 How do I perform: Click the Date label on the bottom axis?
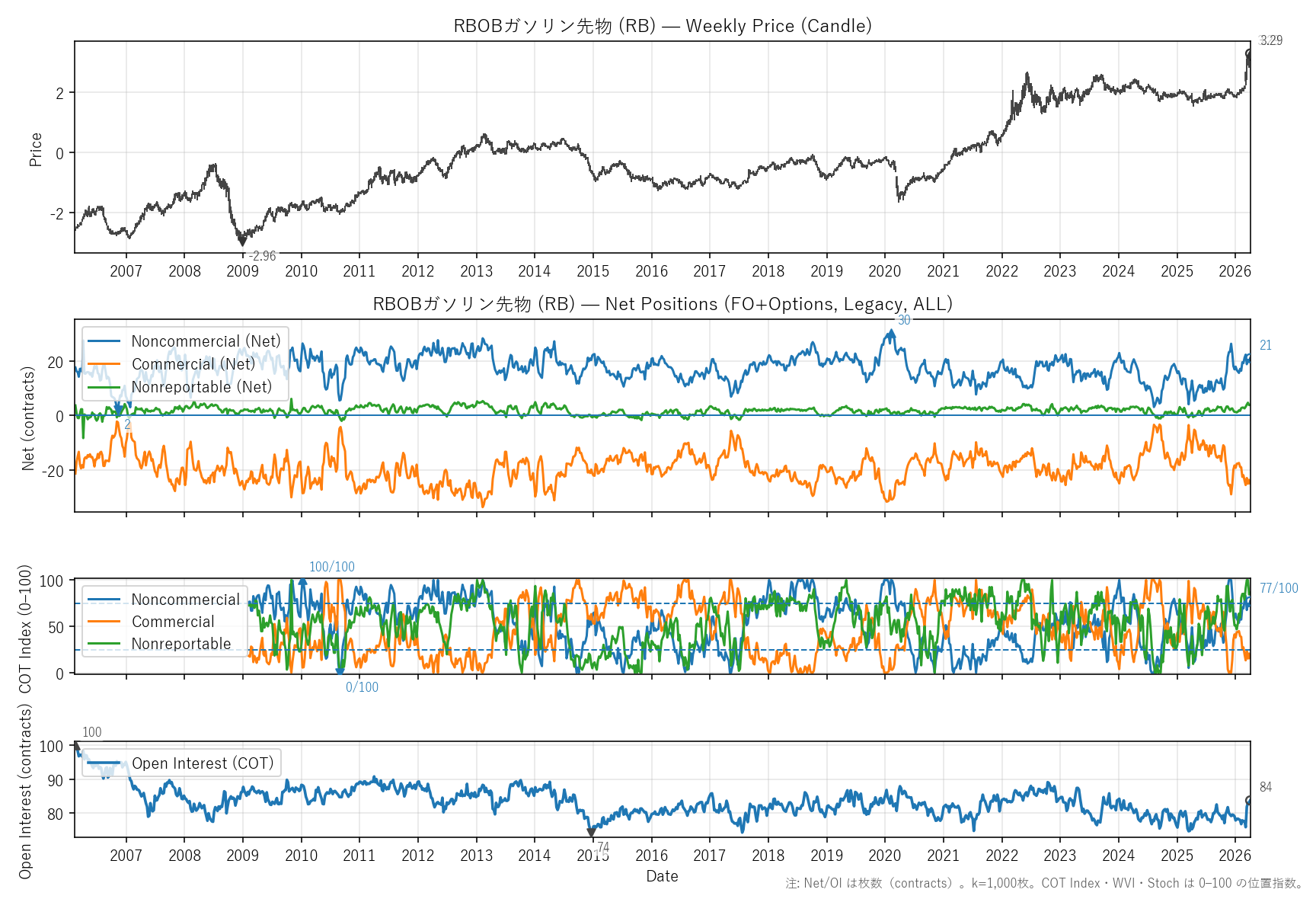662,876
